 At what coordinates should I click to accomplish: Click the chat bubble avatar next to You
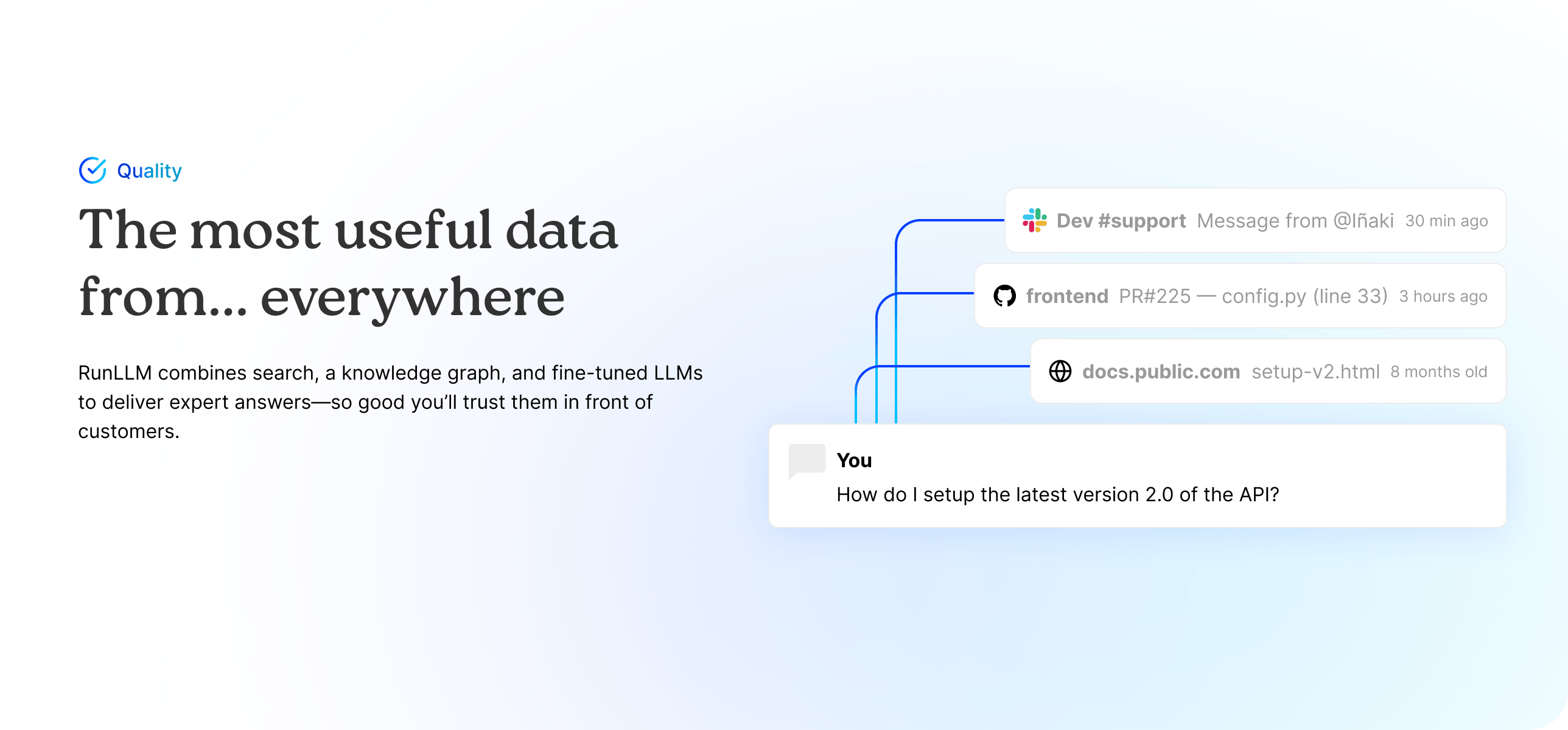coord(807,462)
